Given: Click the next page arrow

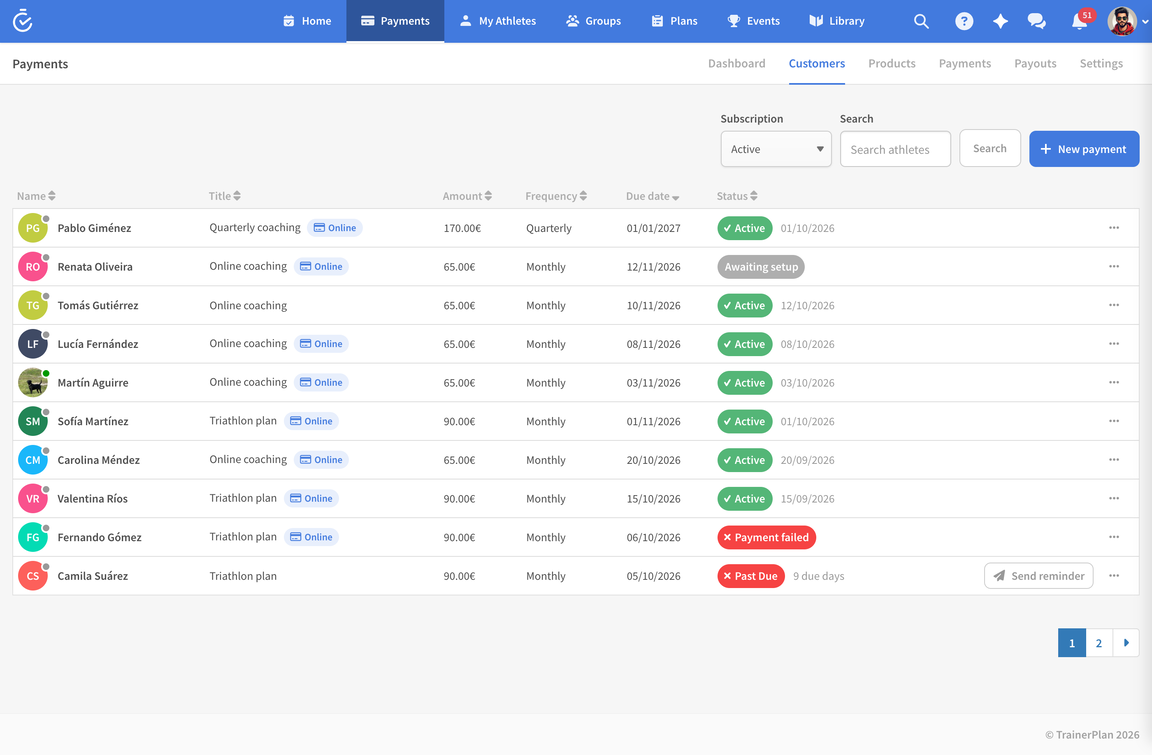Looking at the screenshot, I should (1126, 643).
